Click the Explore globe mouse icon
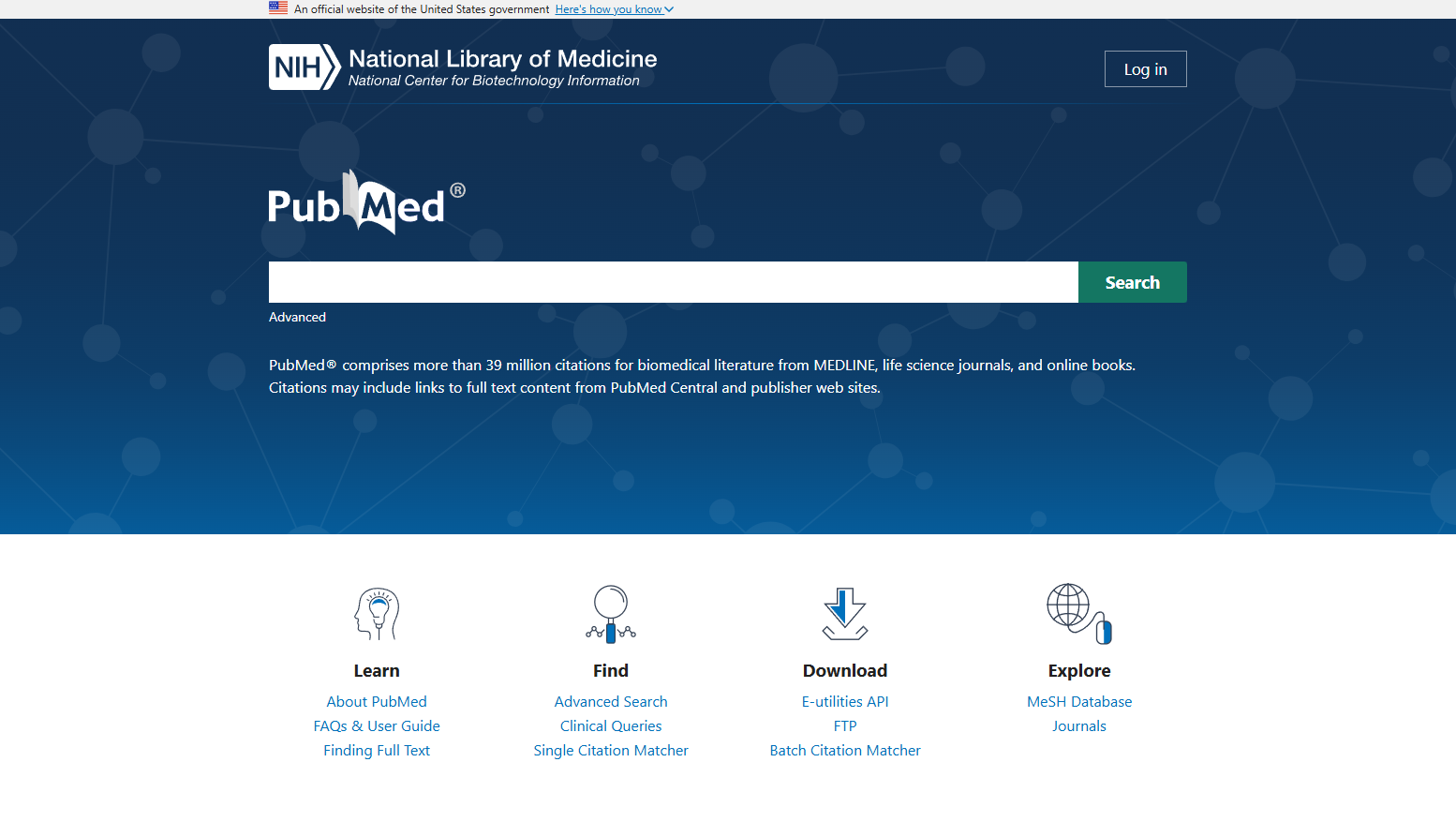This screenshot has height=822, width=1456. click(1079, 614)
